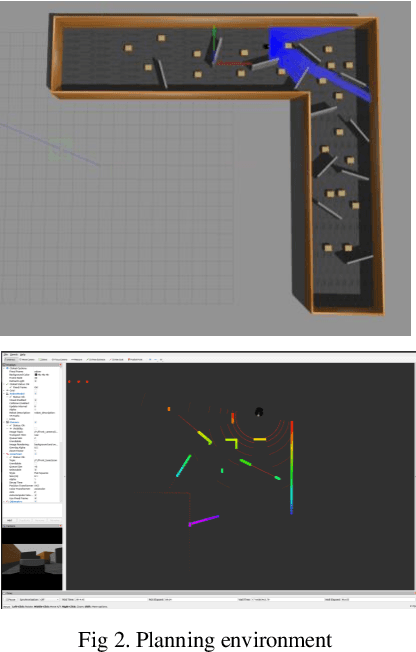Collapse the Global Options tree node
416x652 pixels.
[x=4, y=368]
